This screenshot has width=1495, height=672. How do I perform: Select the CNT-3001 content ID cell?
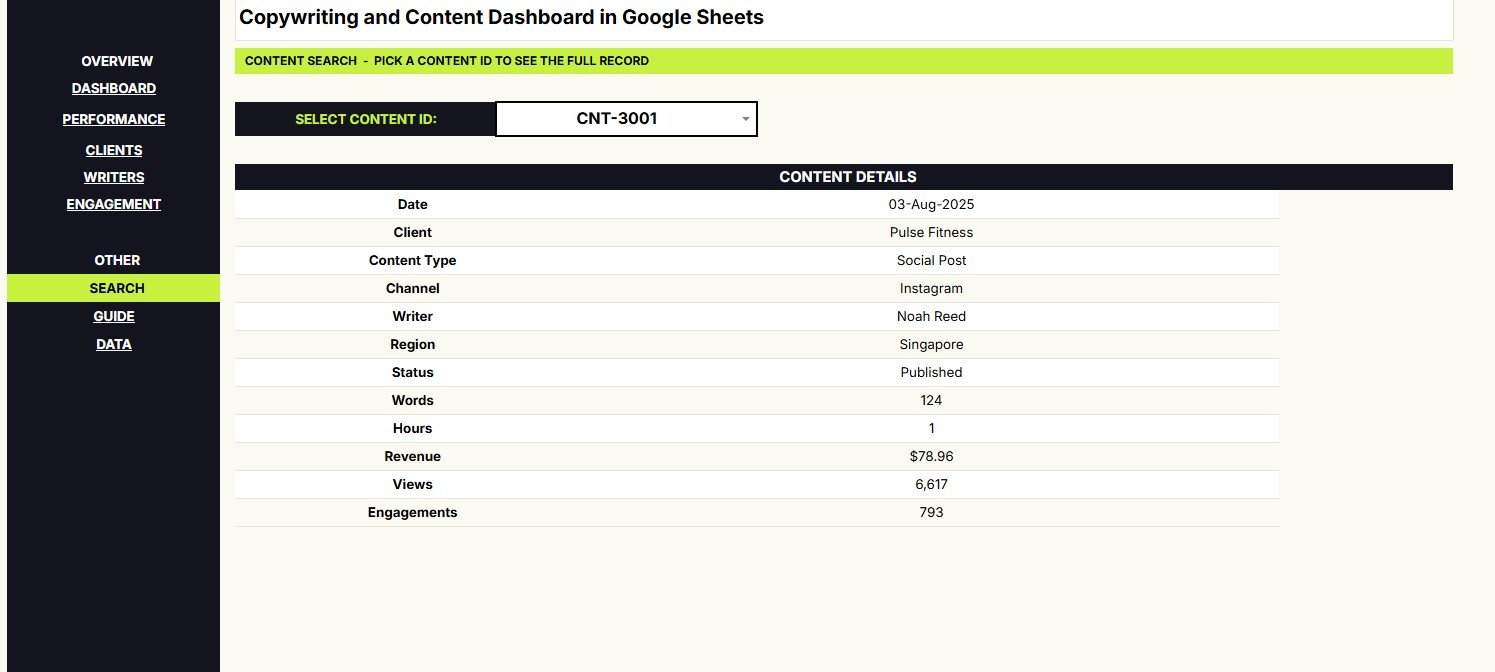point(626,119)
